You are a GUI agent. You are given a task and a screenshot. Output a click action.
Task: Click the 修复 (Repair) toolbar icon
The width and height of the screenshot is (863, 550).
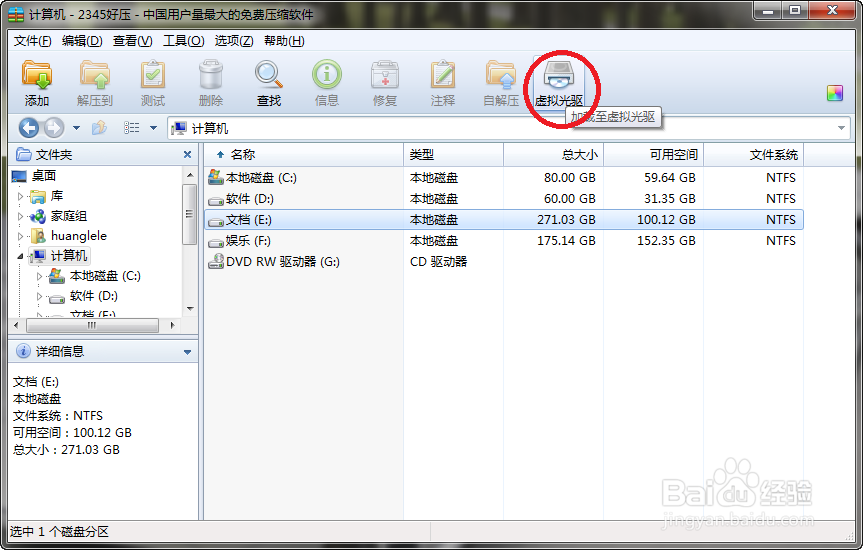tap(385, 83)
